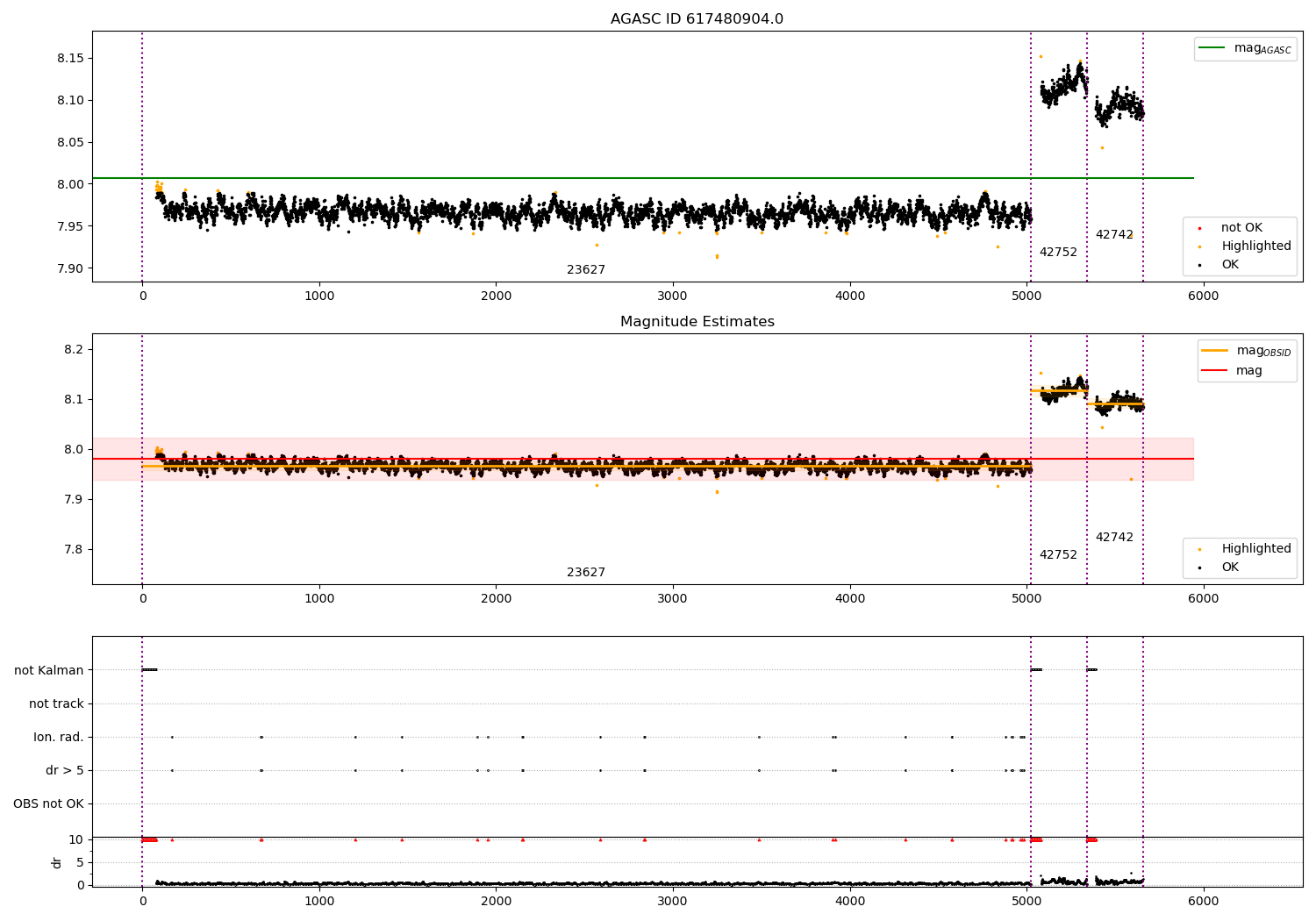This screenshot has width=1316, height=921.
Task: Click the 7.90 y-tick in top plot
Action: click(70, 269)
